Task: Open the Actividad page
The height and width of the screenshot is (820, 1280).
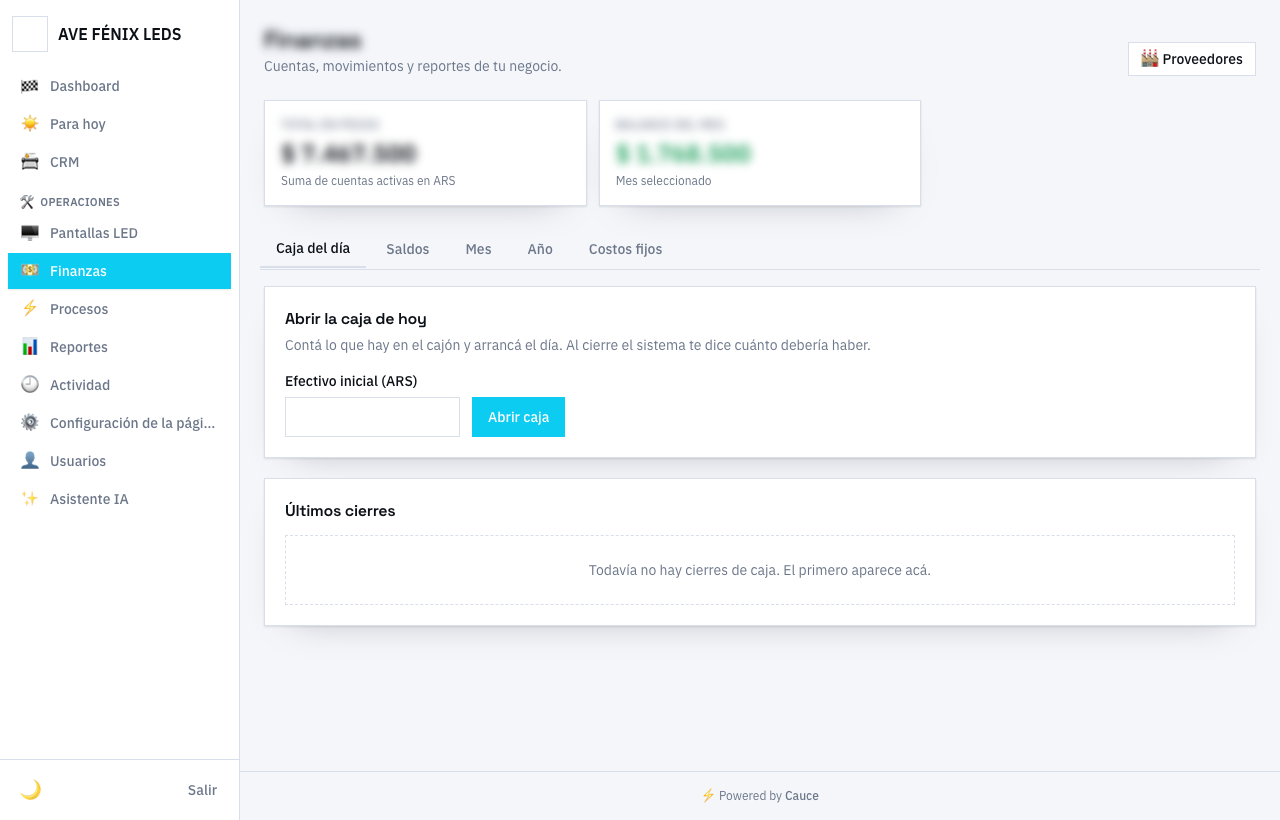Action: (119, 385)
